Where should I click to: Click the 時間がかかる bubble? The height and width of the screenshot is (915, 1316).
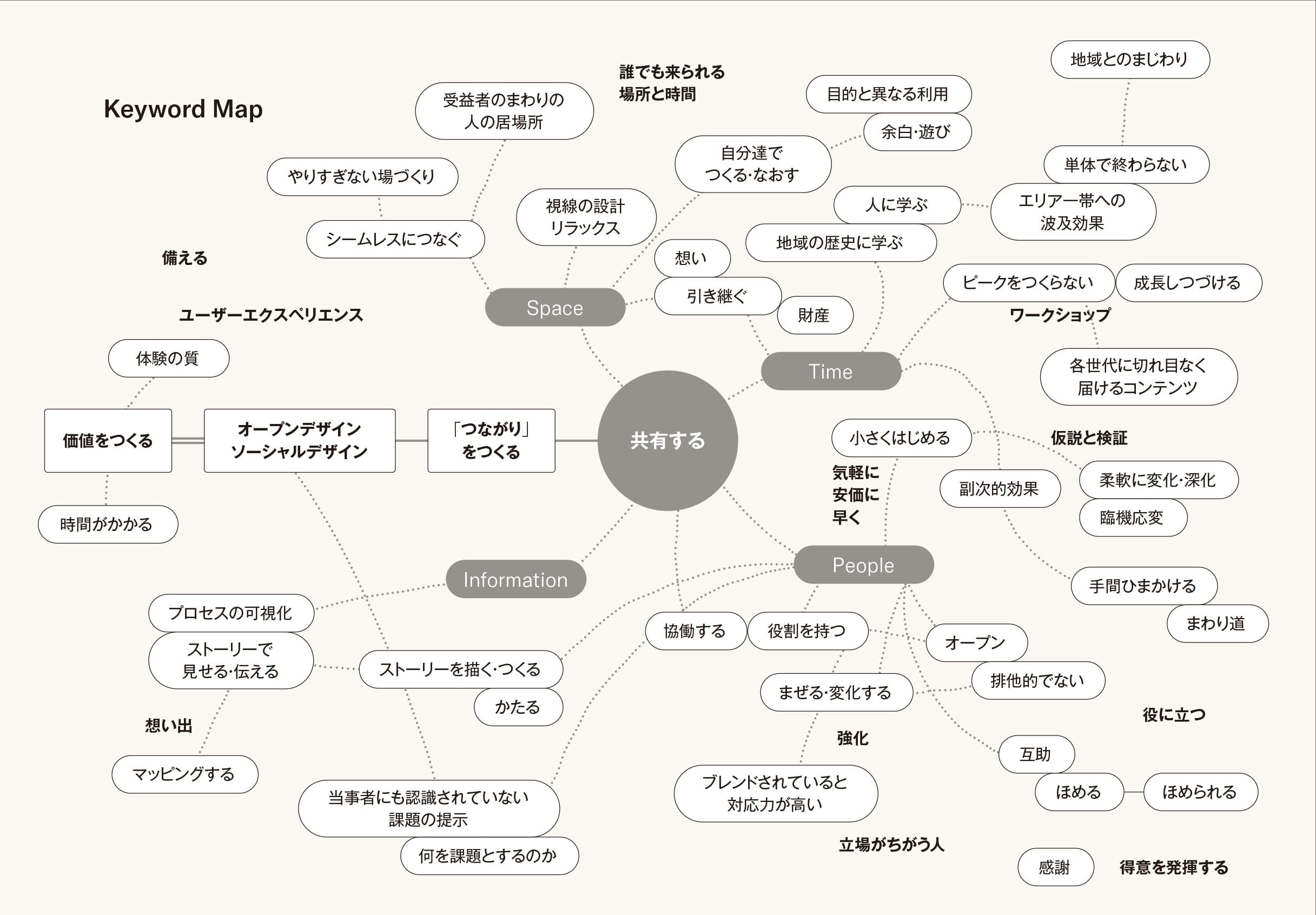point(107,523)
